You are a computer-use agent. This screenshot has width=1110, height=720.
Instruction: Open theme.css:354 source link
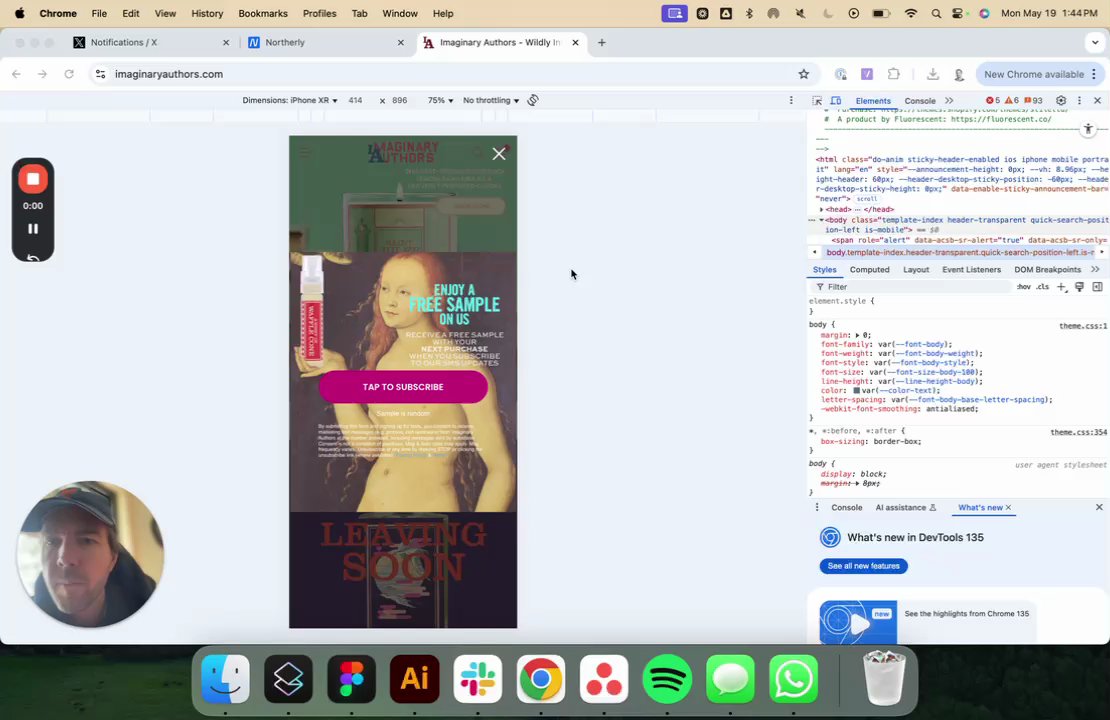click(x=1078, y=432)
